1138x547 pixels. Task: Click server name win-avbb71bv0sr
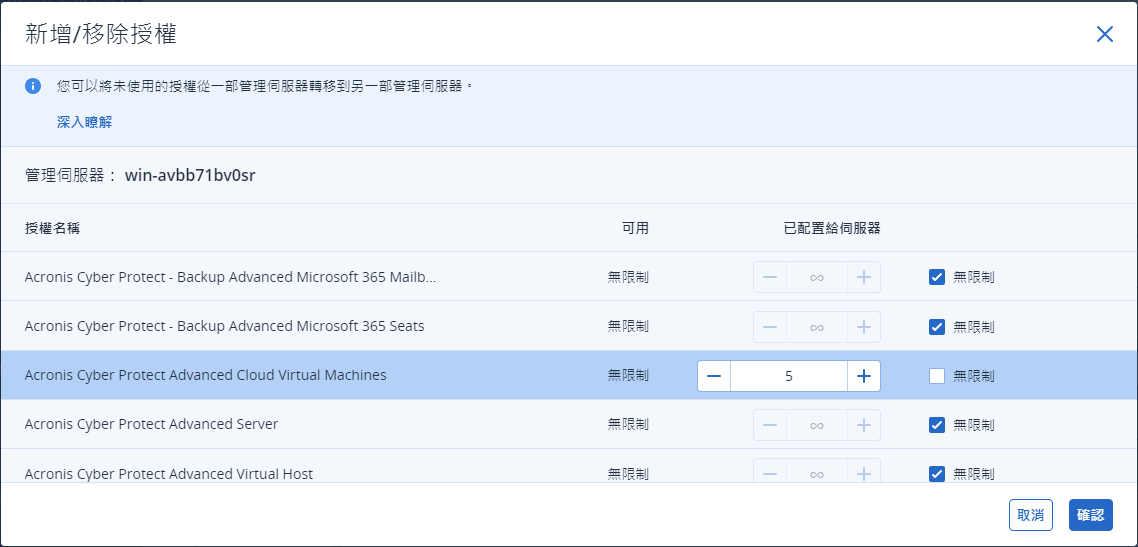click(x=190, y=176)
